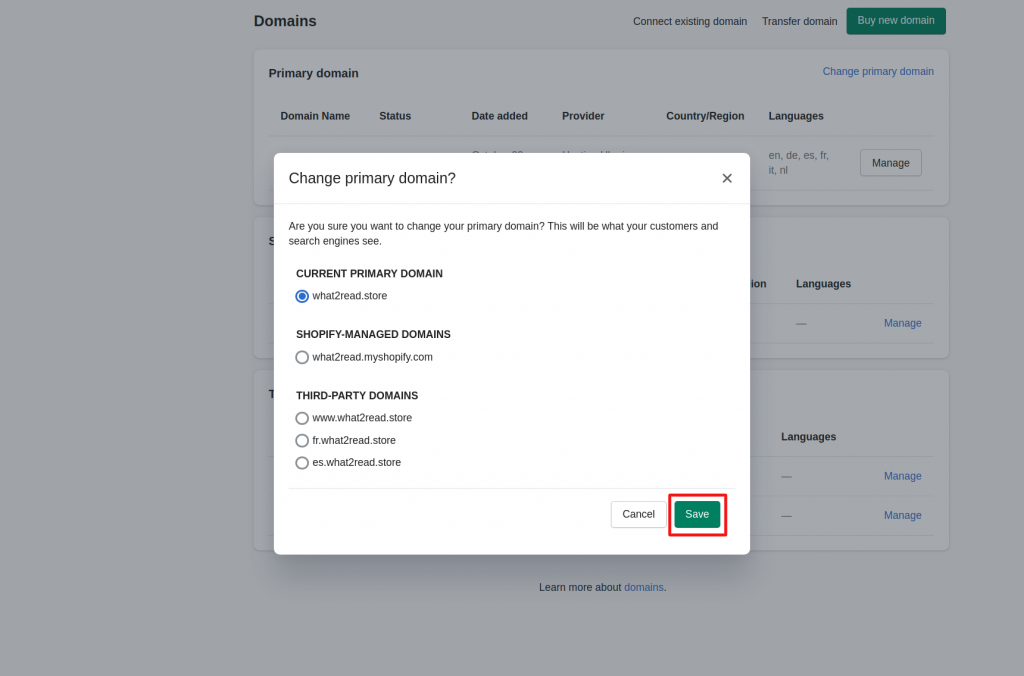Cancel the primary domain change
This screenshot has height=676, width=1024.
638,515
